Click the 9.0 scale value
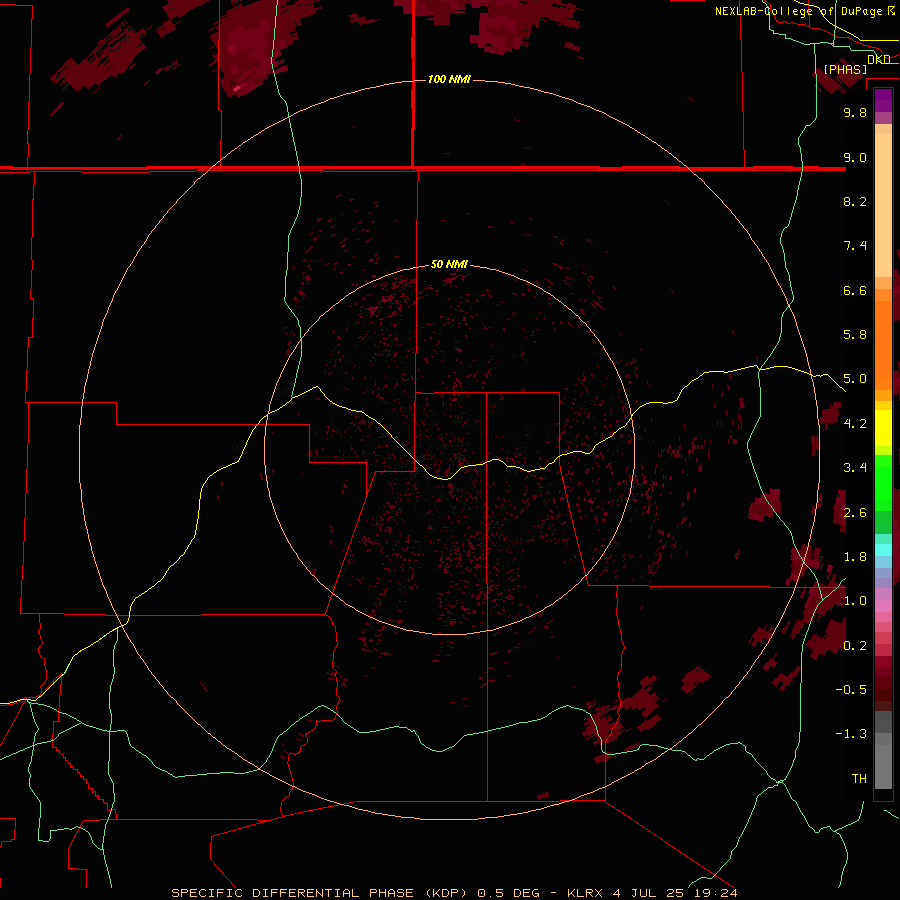The image size is (900, 900). pyautogui.click(x=855, y=157)
